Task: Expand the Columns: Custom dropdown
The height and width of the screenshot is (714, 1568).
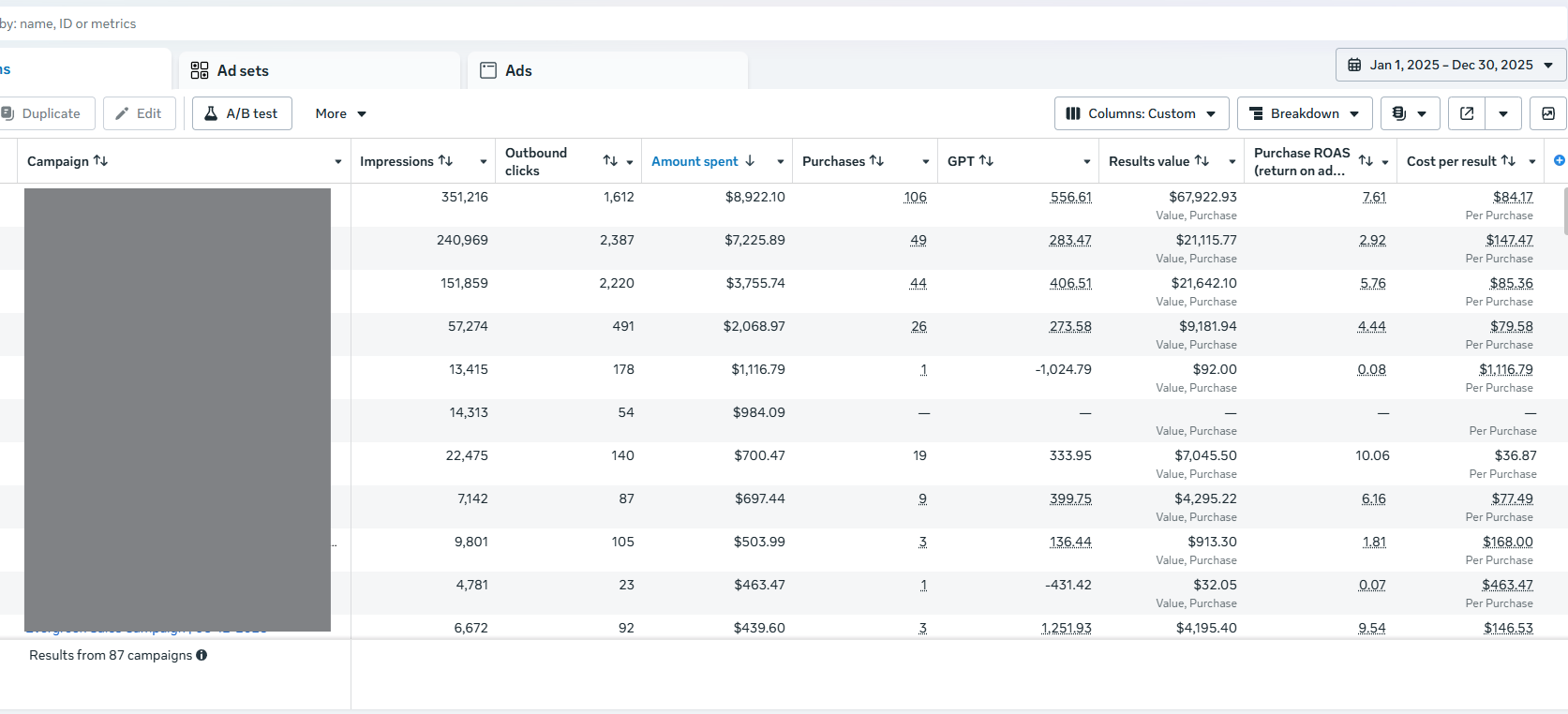Action: 1141,113
